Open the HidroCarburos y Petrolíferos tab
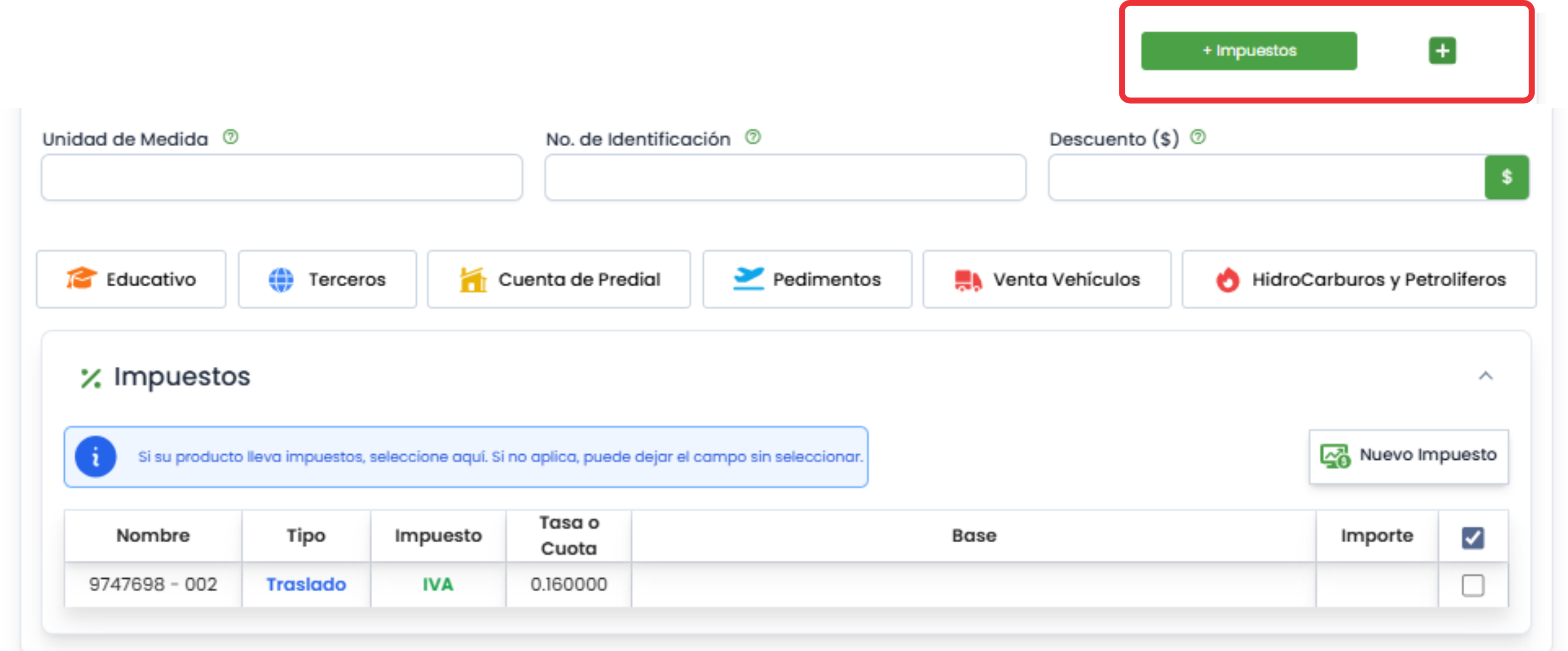The image size is (1568, 651). pos(1359,280)
